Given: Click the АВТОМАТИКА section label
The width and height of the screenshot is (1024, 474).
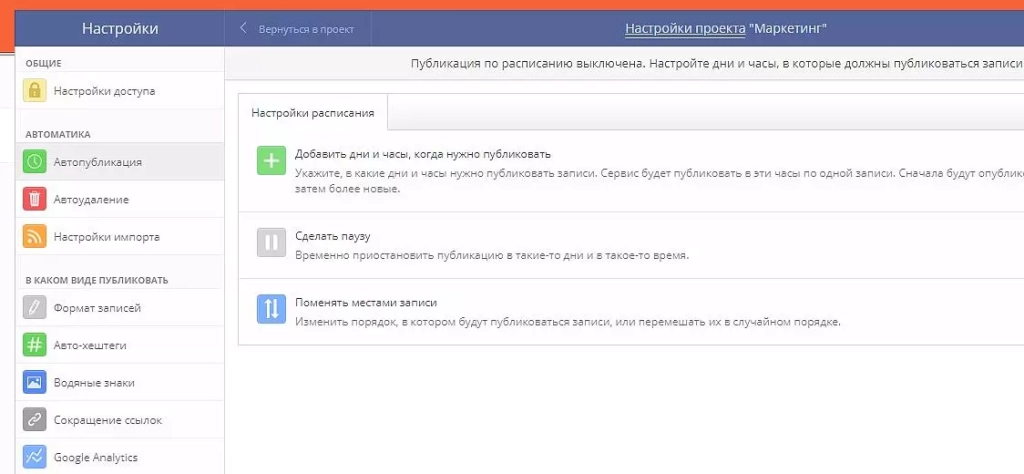Looking at the screenshot, I should (x=57, y=134).
